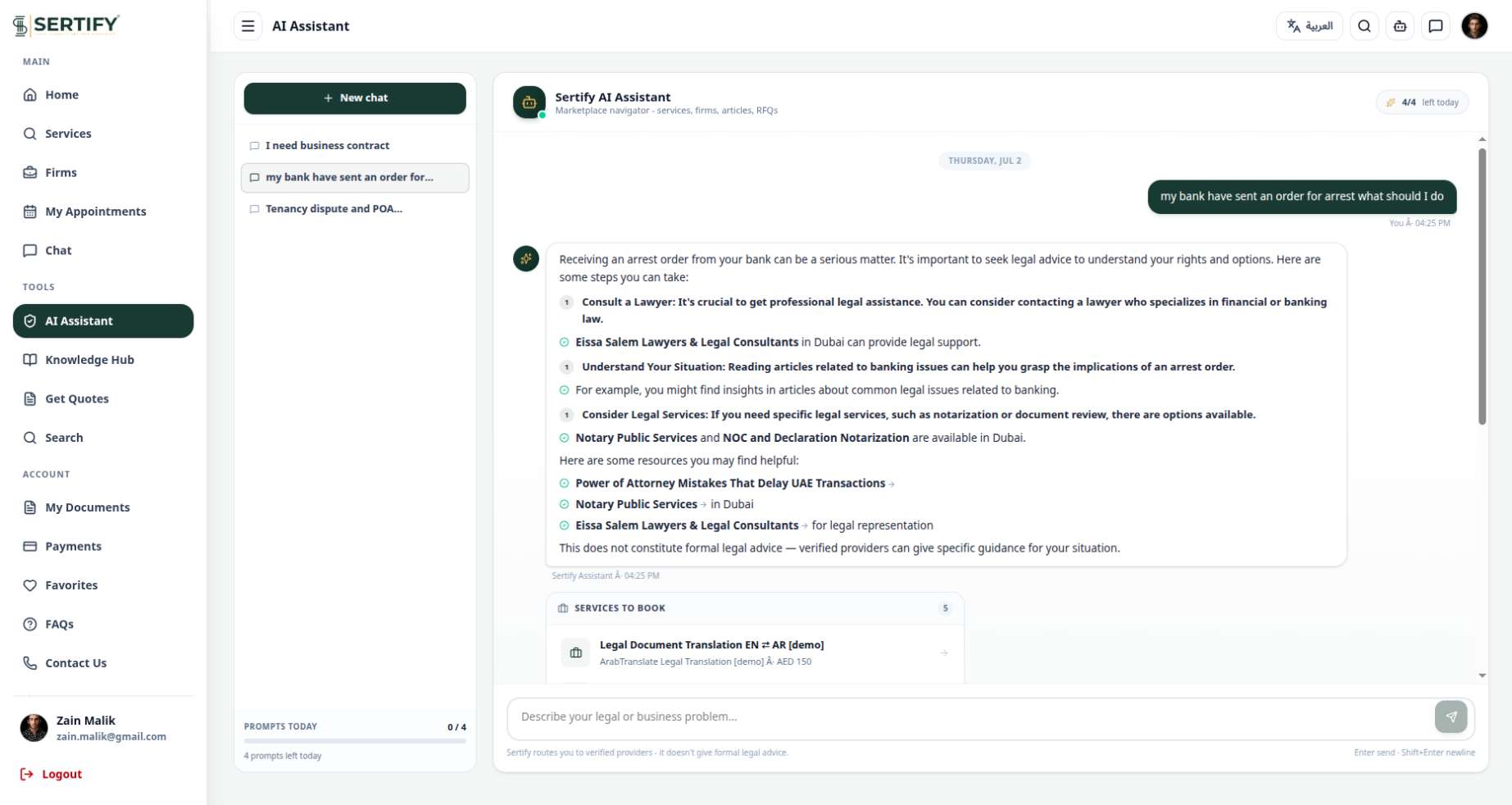Open Services page

(x=103, y=134)
